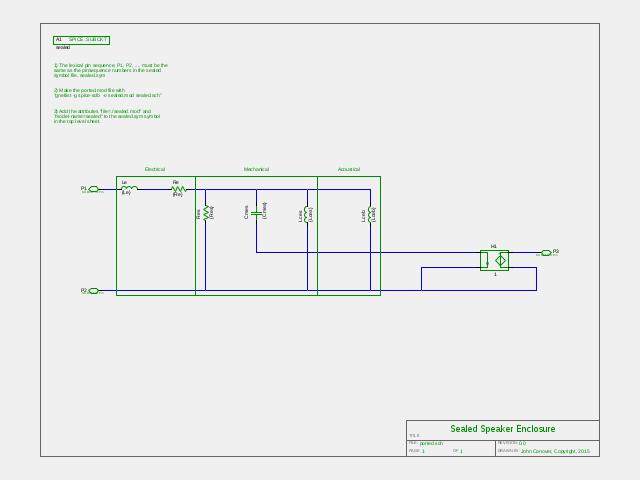Click the H1 controlled source symbol
The height and width of the screenshot is (480, 640).
494,260
